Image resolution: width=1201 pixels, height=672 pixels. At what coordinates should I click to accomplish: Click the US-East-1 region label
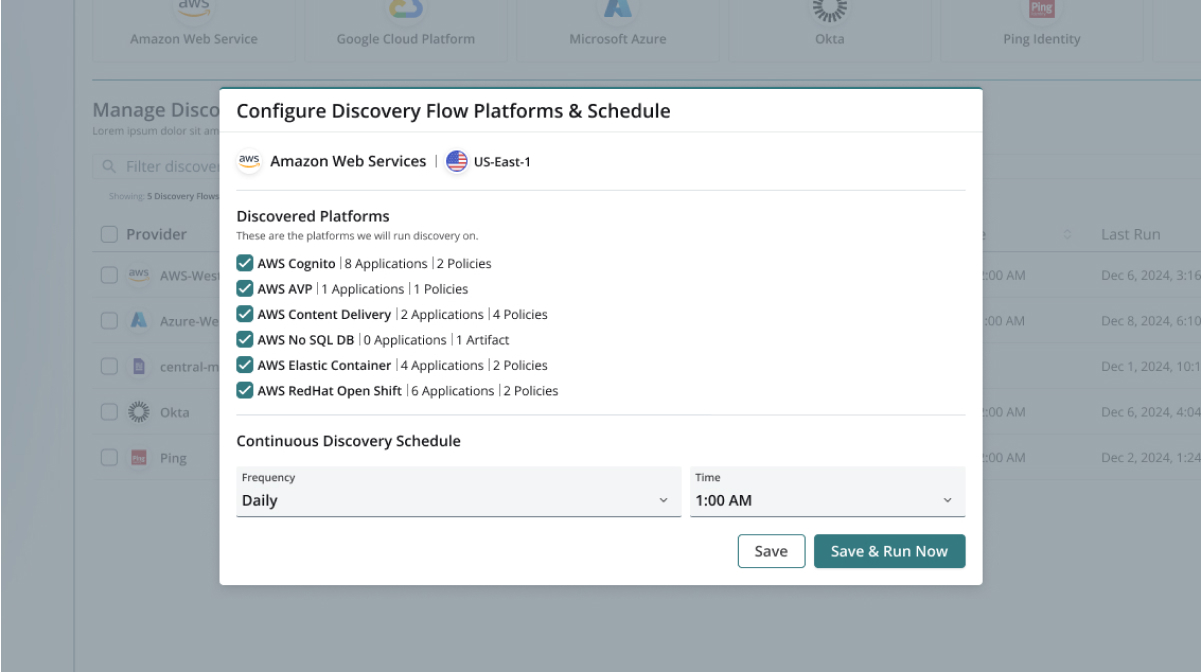(x=502, y=162)
